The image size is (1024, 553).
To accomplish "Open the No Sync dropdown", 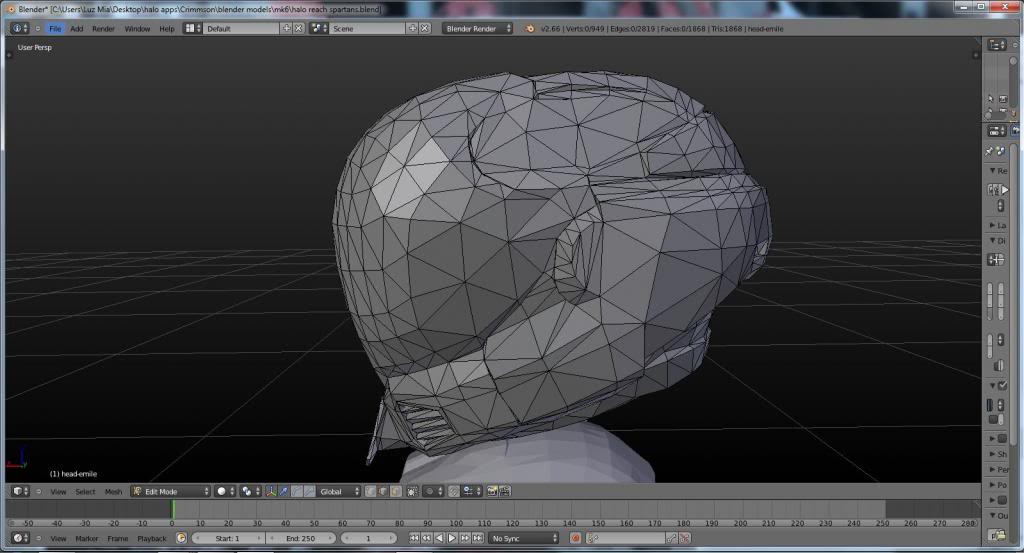I will click(x=524, y=538).
